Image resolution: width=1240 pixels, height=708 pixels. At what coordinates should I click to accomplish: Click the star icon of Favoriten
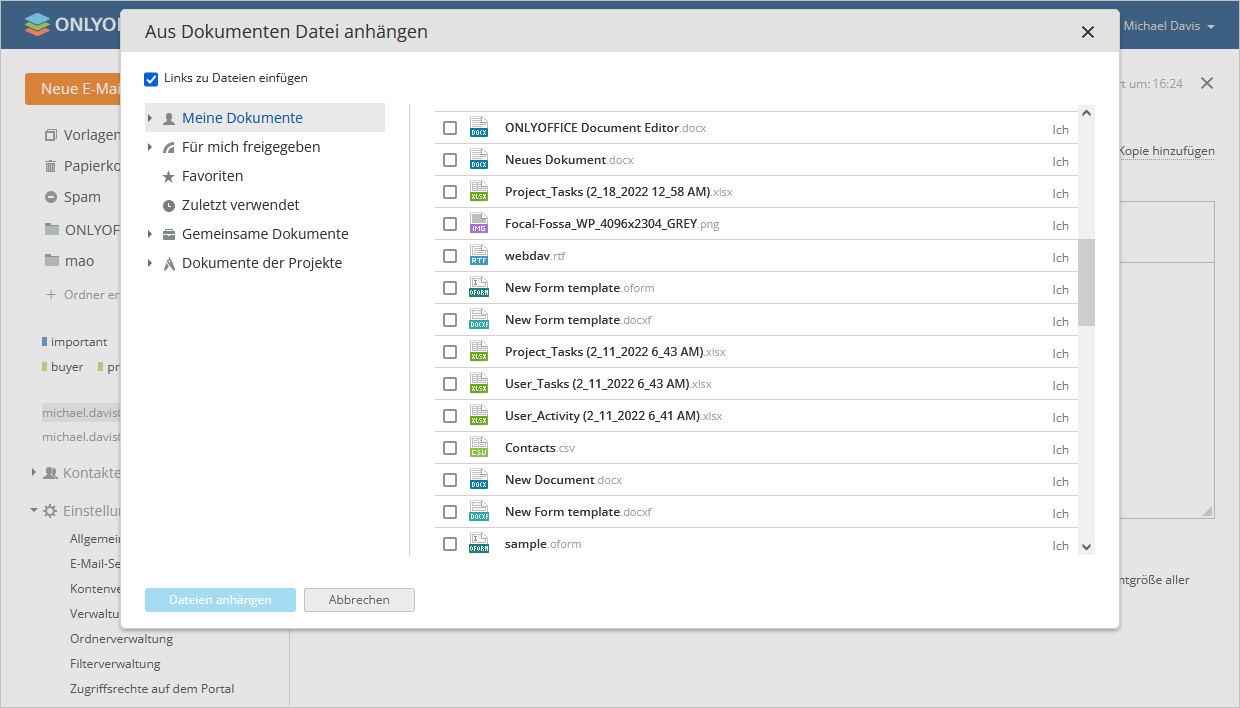(x=169, y=176)
